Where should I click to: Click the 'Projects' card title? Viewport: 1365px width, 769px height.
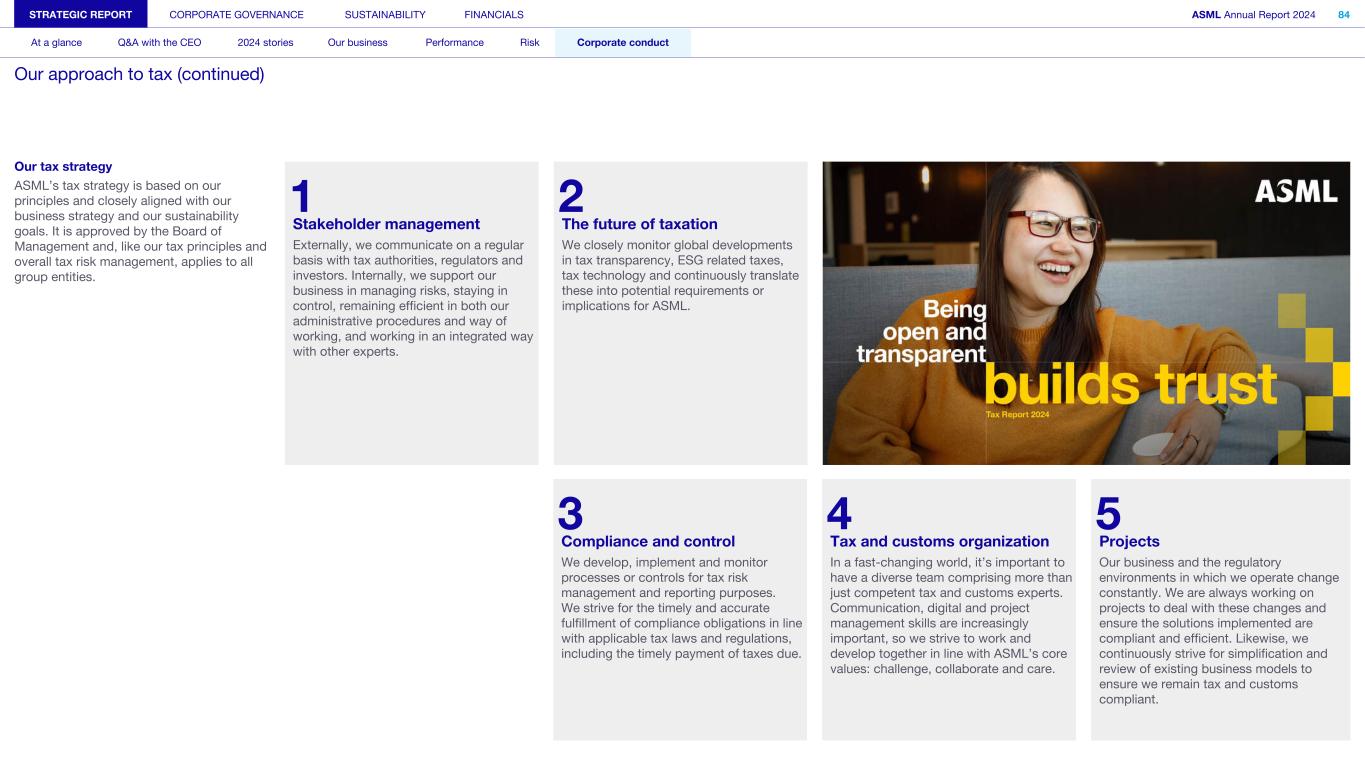tap(1129, 541)
